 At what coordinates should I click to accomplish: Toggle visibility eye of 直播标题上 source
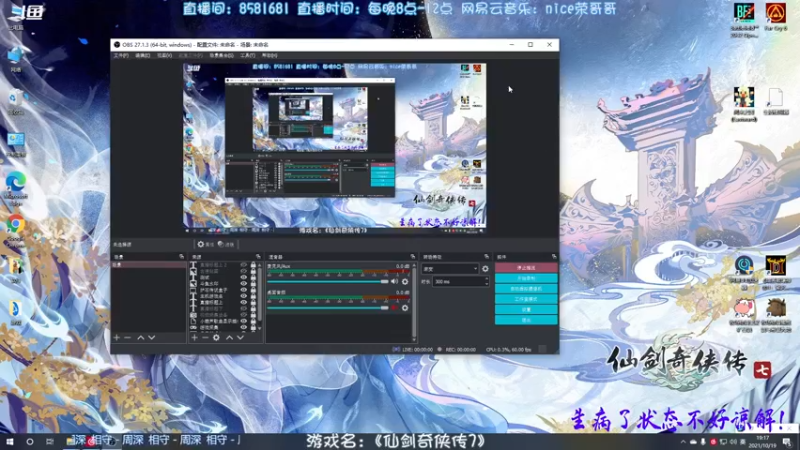[x=243, y=303]
